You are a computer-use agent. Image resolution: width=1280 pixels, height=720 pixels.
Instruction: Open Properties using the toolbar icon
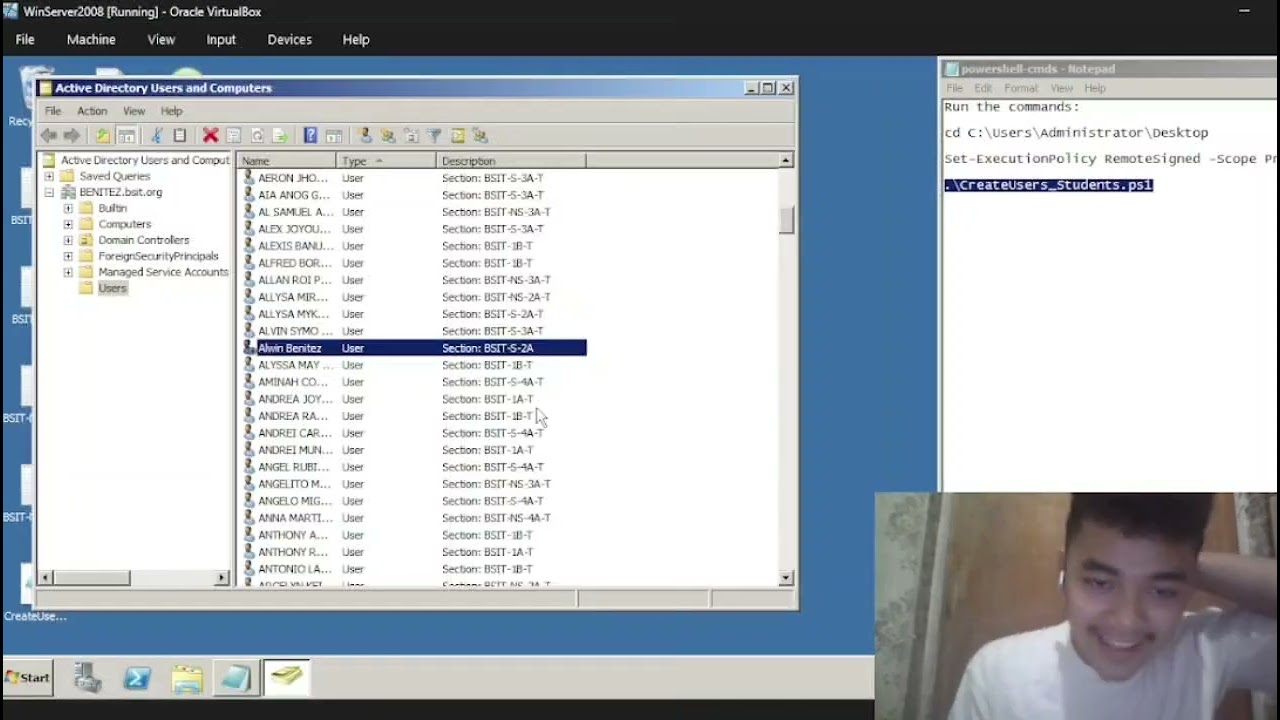point(233,135)
